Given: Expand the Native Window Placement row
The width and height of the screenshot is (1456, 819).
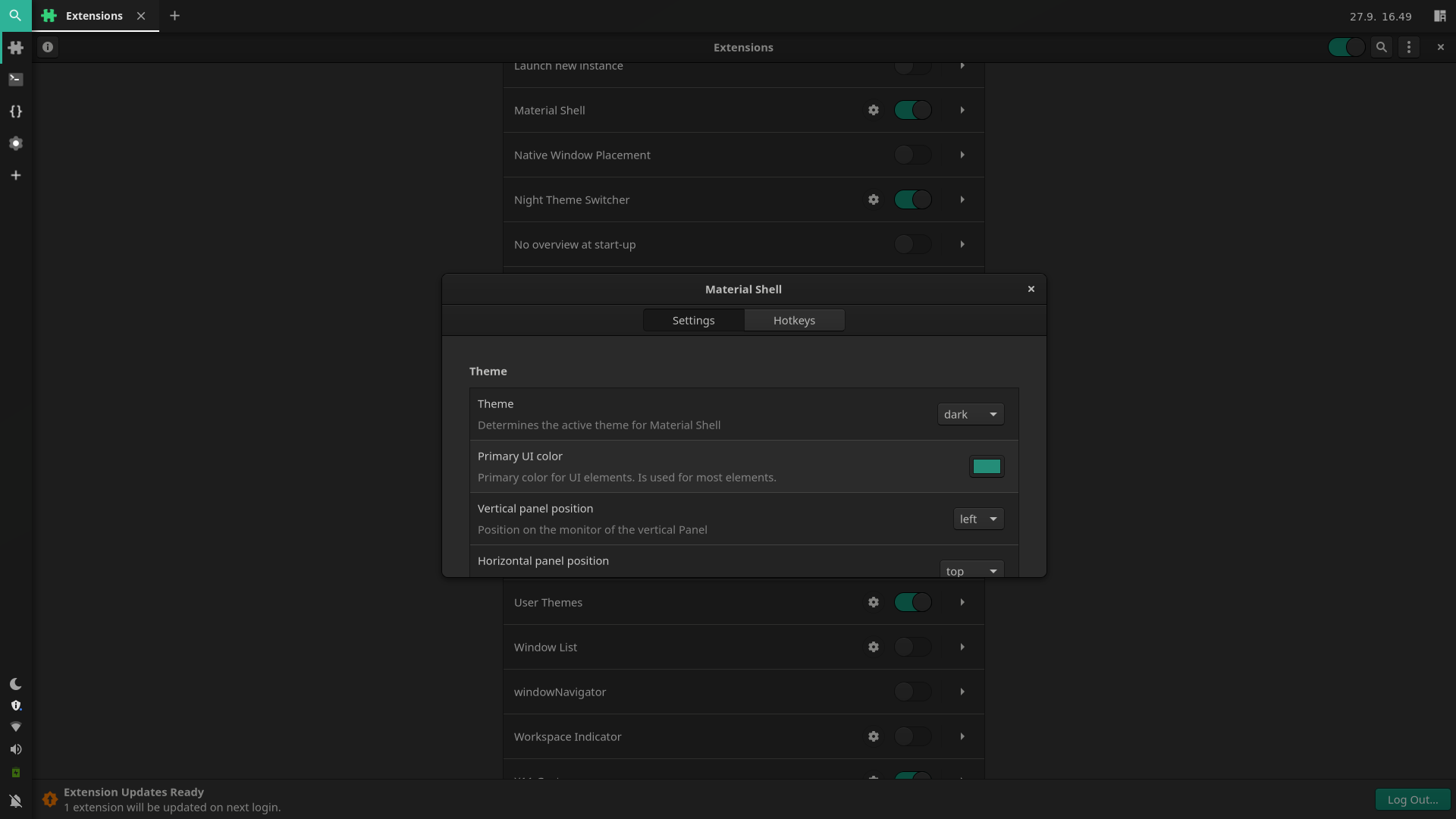Looking at the screenshot, I should point(962,155).
